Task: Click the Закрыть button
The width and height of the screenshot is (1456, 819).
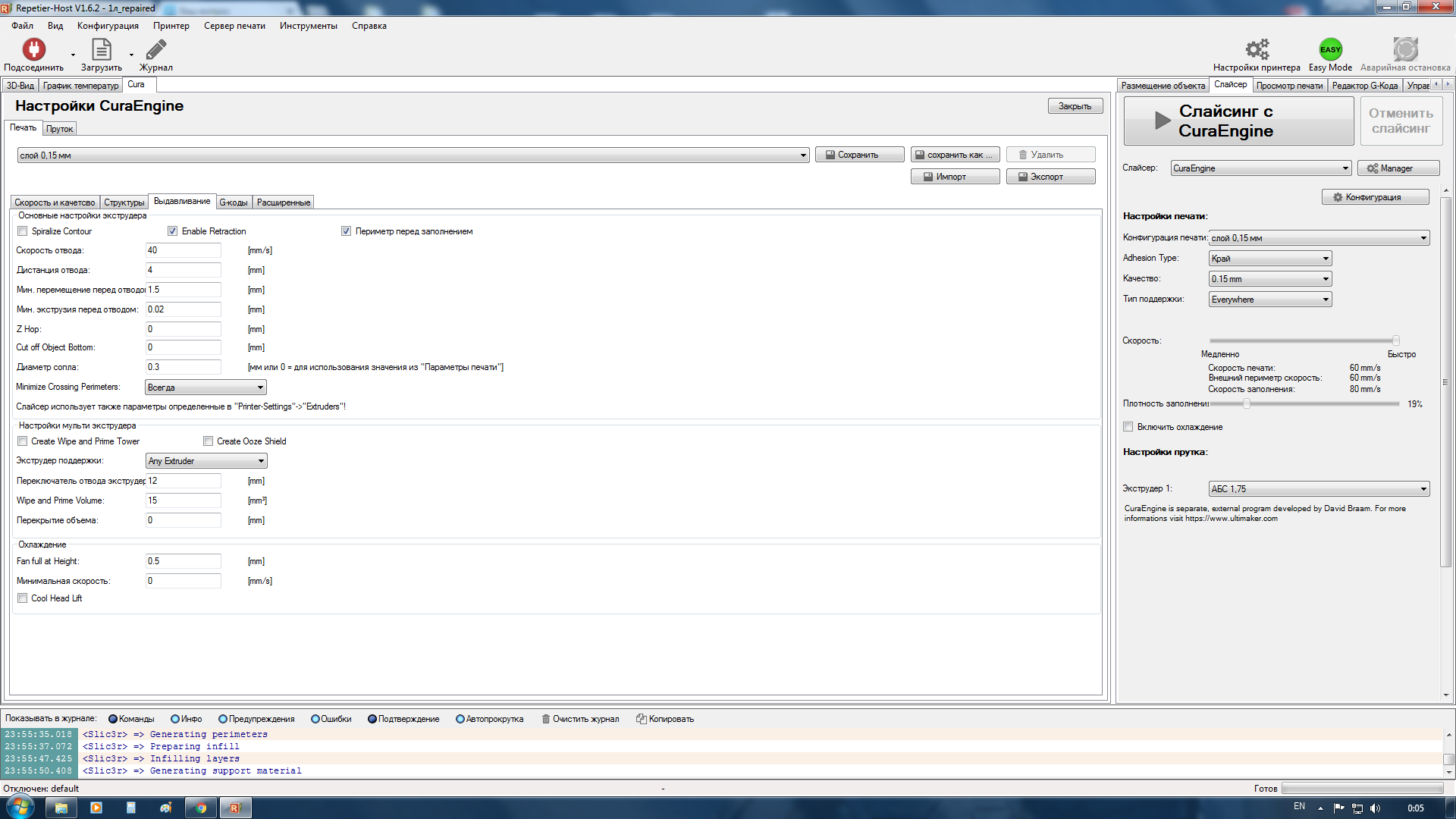Action: (1075, 106)
